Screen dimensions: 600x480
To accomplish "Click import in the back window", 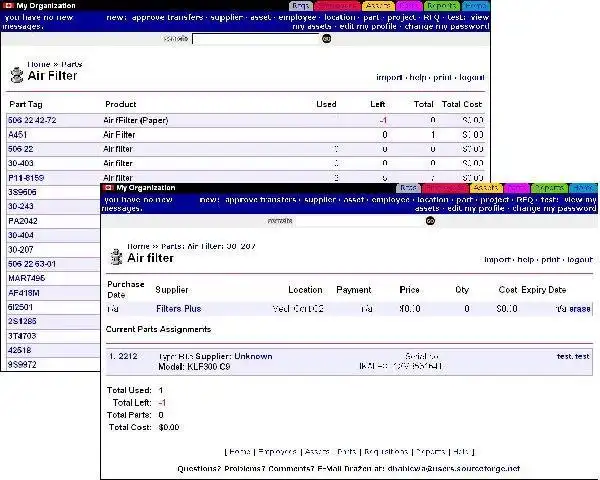I will click(x=389, y=77).
